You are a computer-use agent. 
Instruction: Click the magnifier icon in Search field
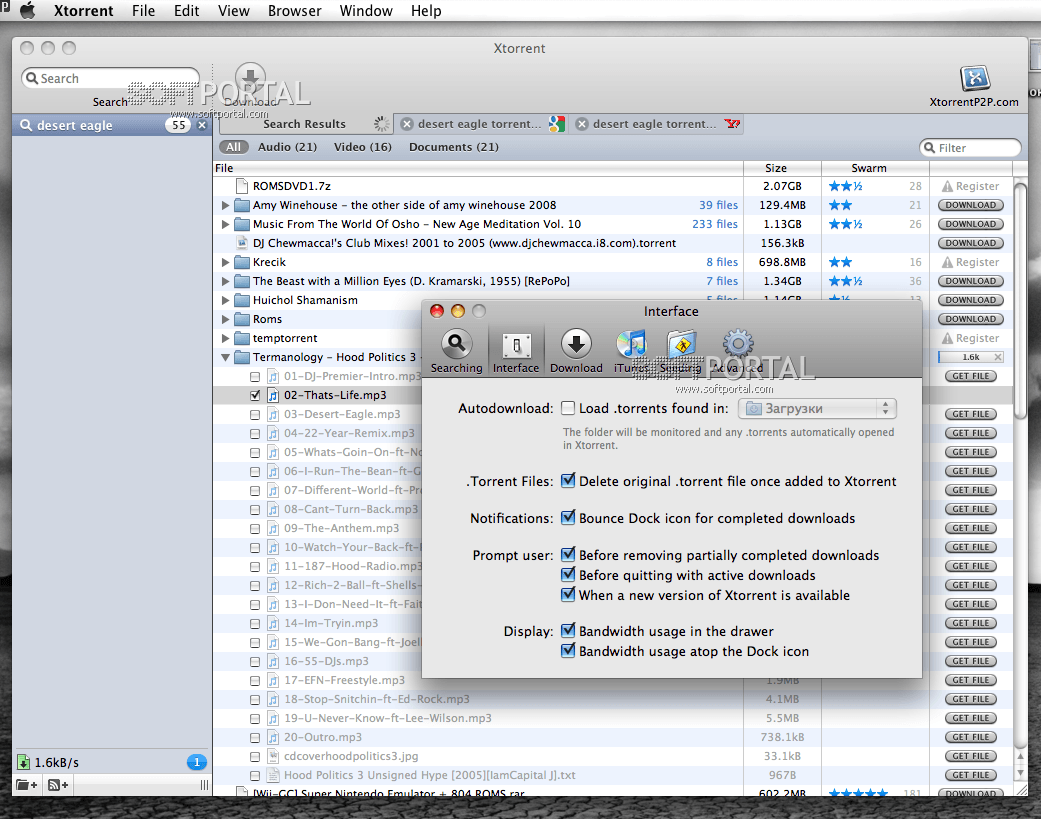32,78
